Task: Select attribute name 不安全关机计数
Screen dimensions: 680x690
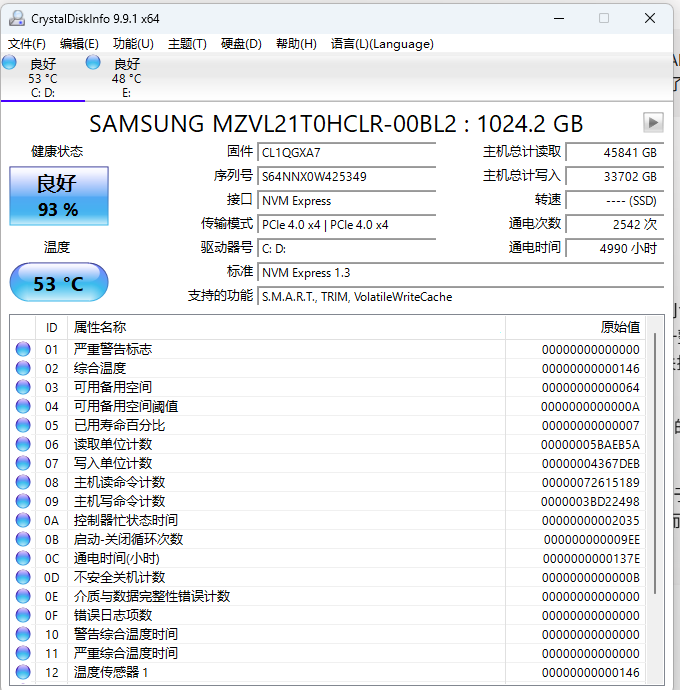Action: pos(119,577)
